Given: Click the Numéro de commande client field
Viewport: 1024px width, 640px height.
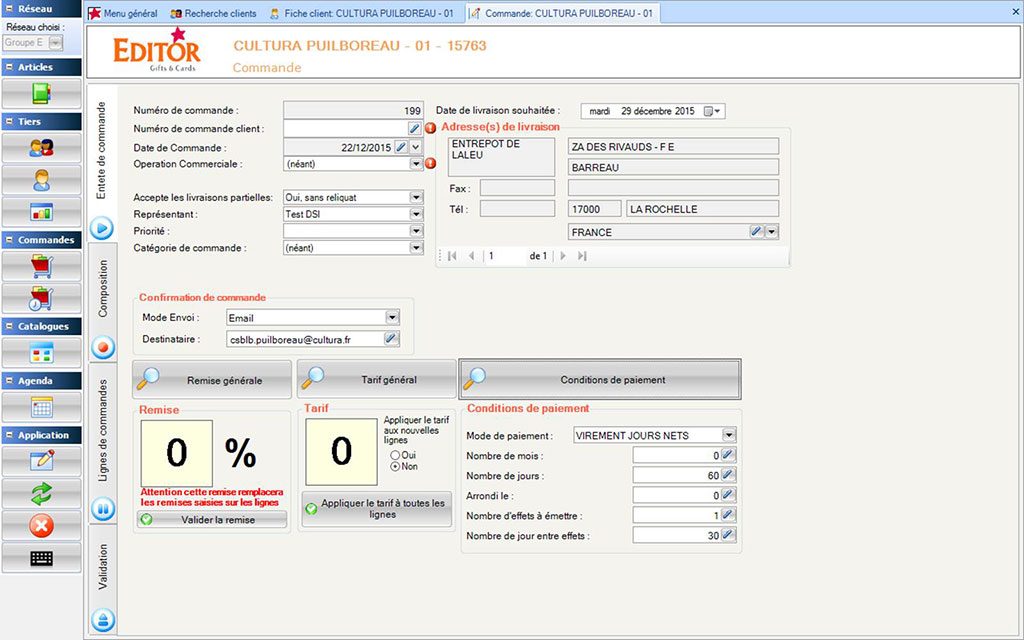Looking at the screenshot, I should tap(344, 129).
